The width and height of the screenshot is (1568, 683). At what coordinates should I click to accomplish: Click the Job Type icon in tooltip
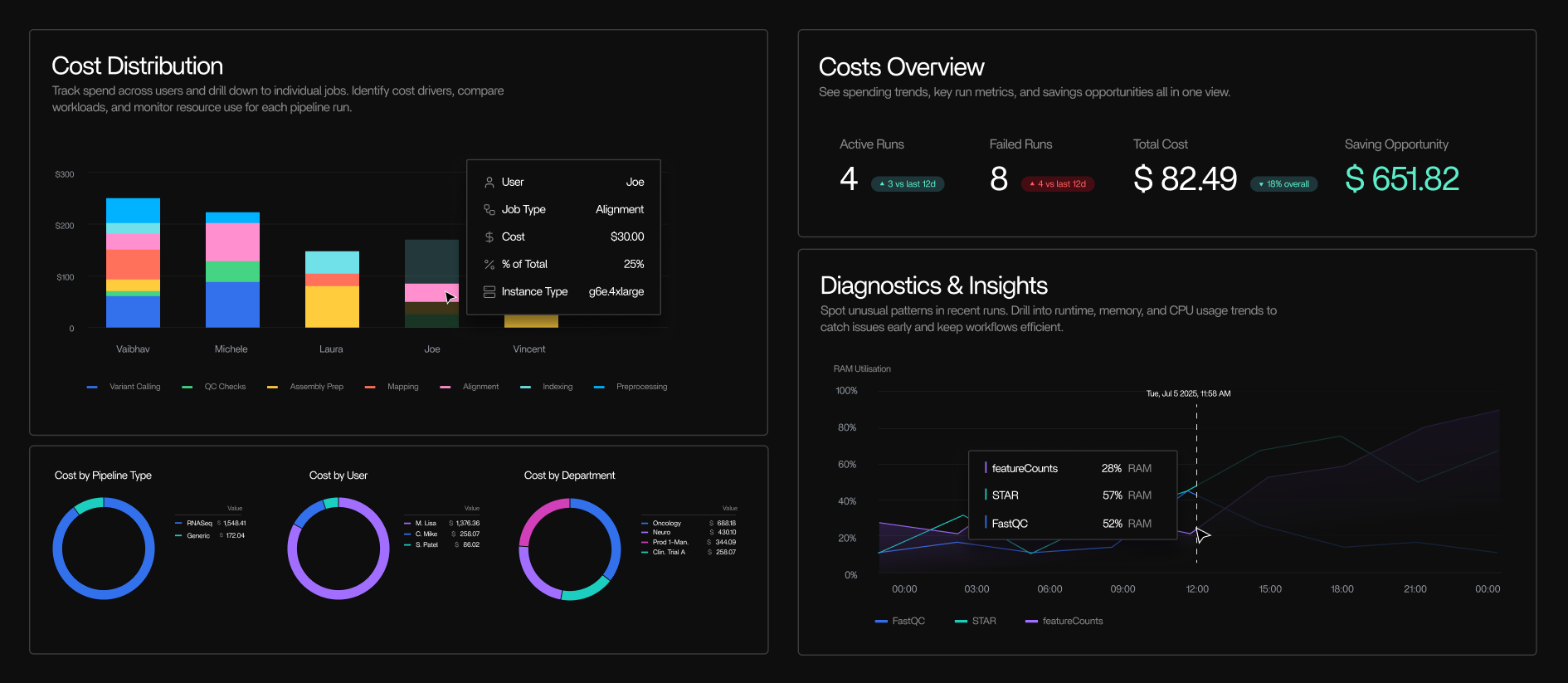pos(489,210)
